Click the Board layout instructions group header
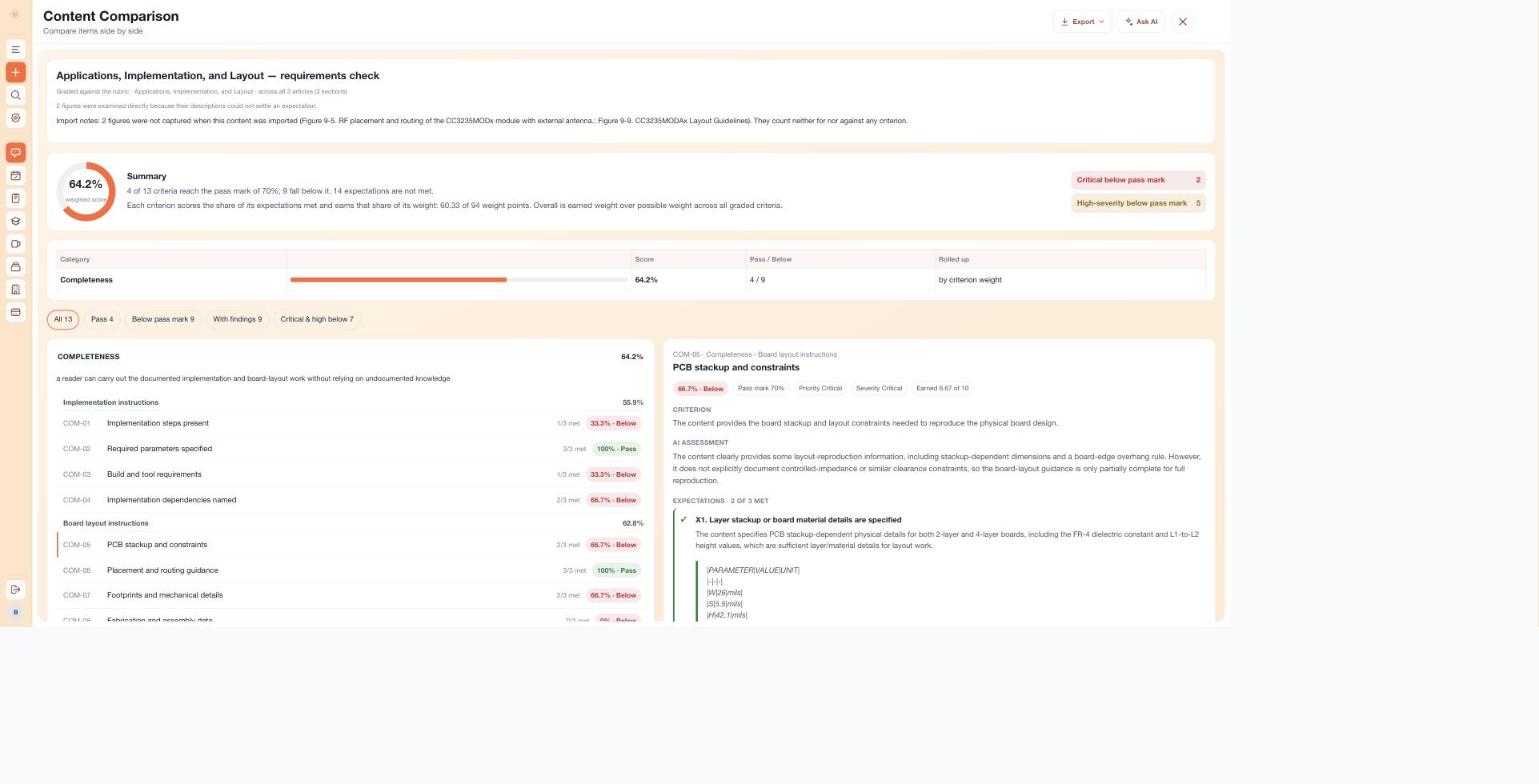 (351, 523)
